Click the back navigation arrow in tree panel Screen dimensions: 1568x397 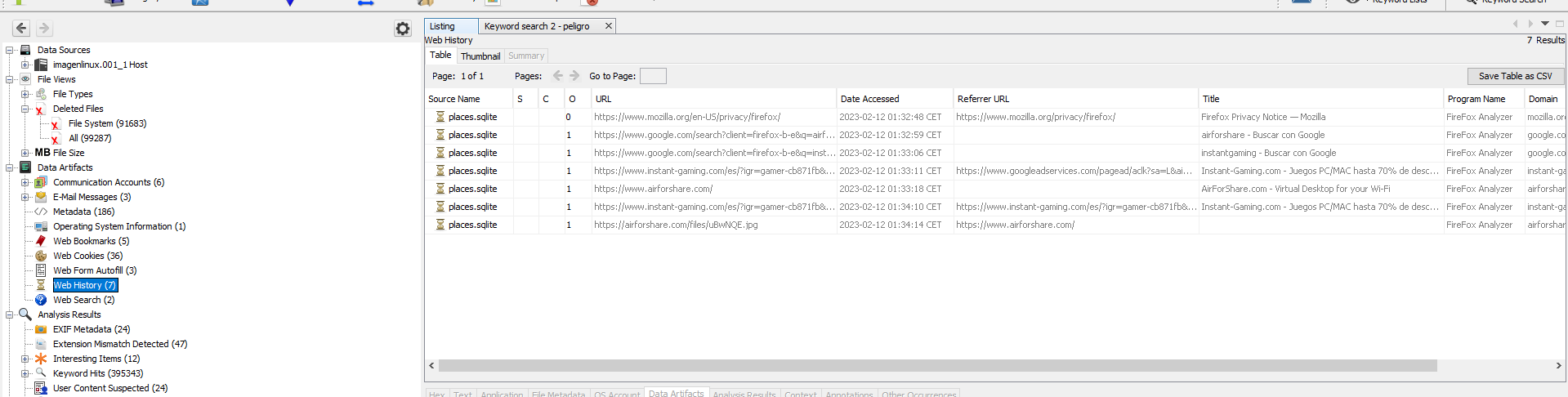[x=21, y=28]
